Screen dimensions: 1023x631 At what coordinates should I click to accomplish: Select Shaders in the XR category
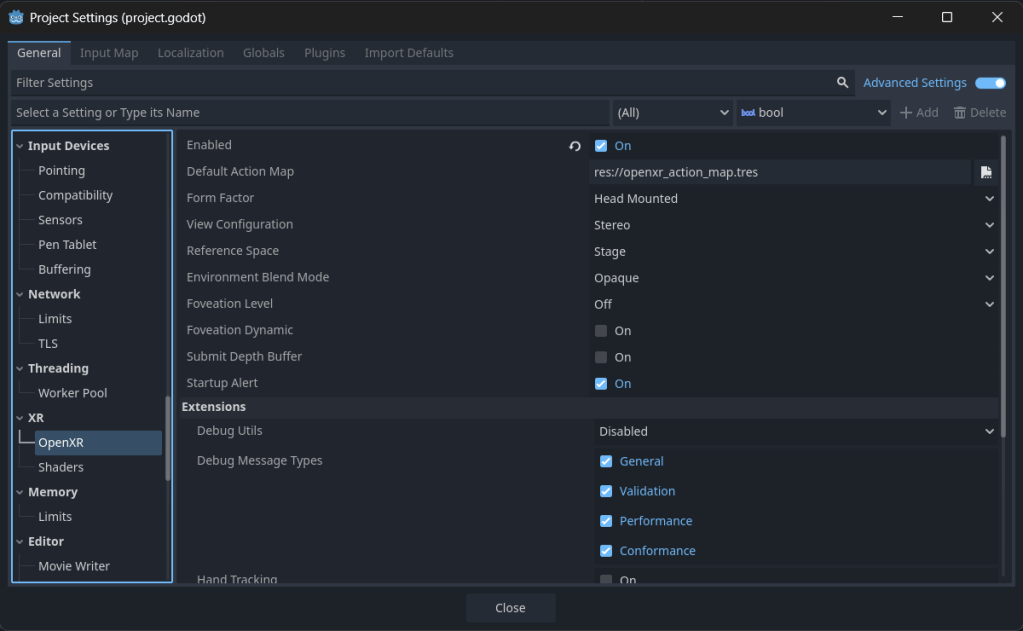61,467
